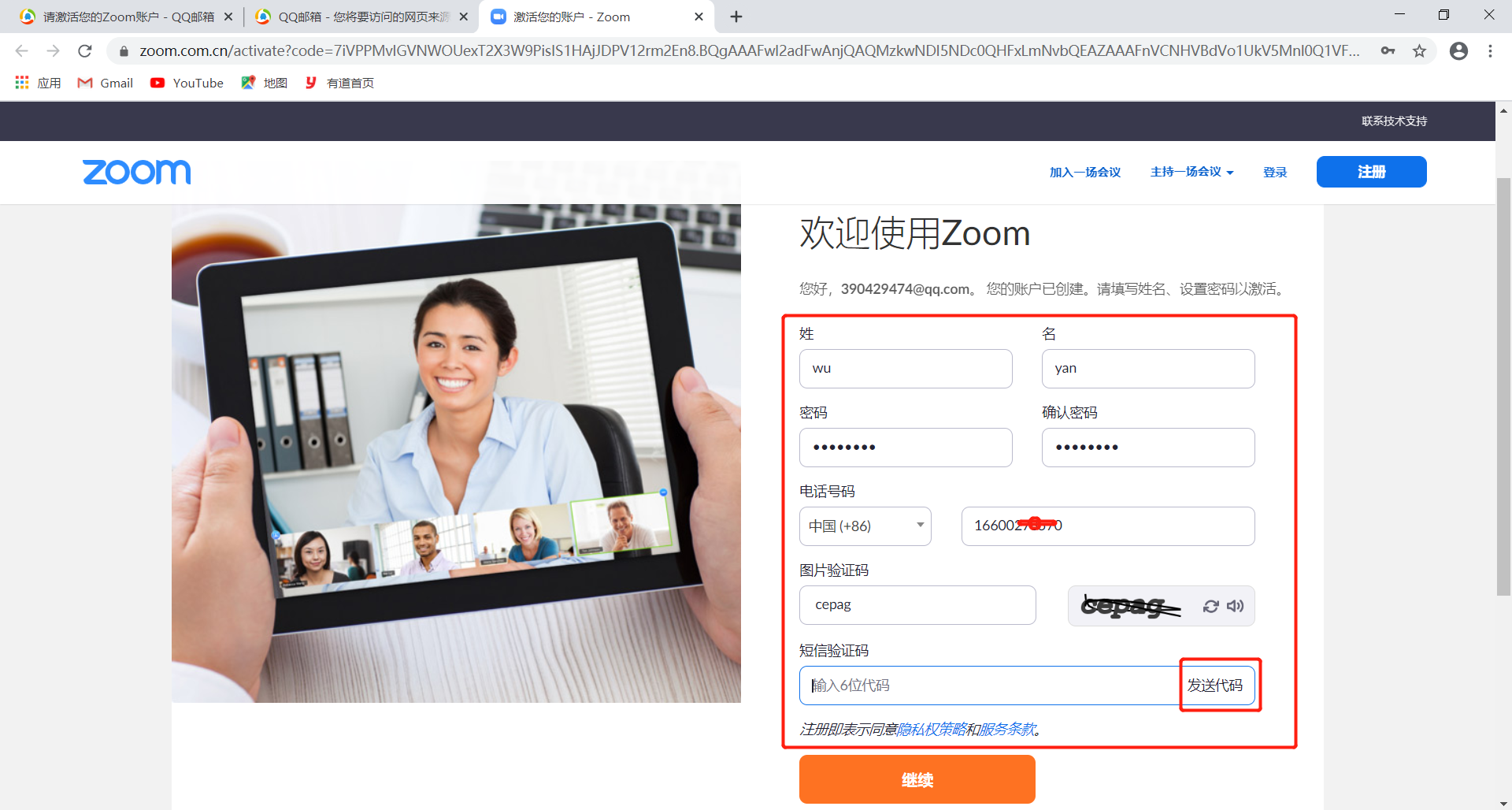
Task: Click the 图片验证码 field containing cepag
Action: [x=917, y=605]
